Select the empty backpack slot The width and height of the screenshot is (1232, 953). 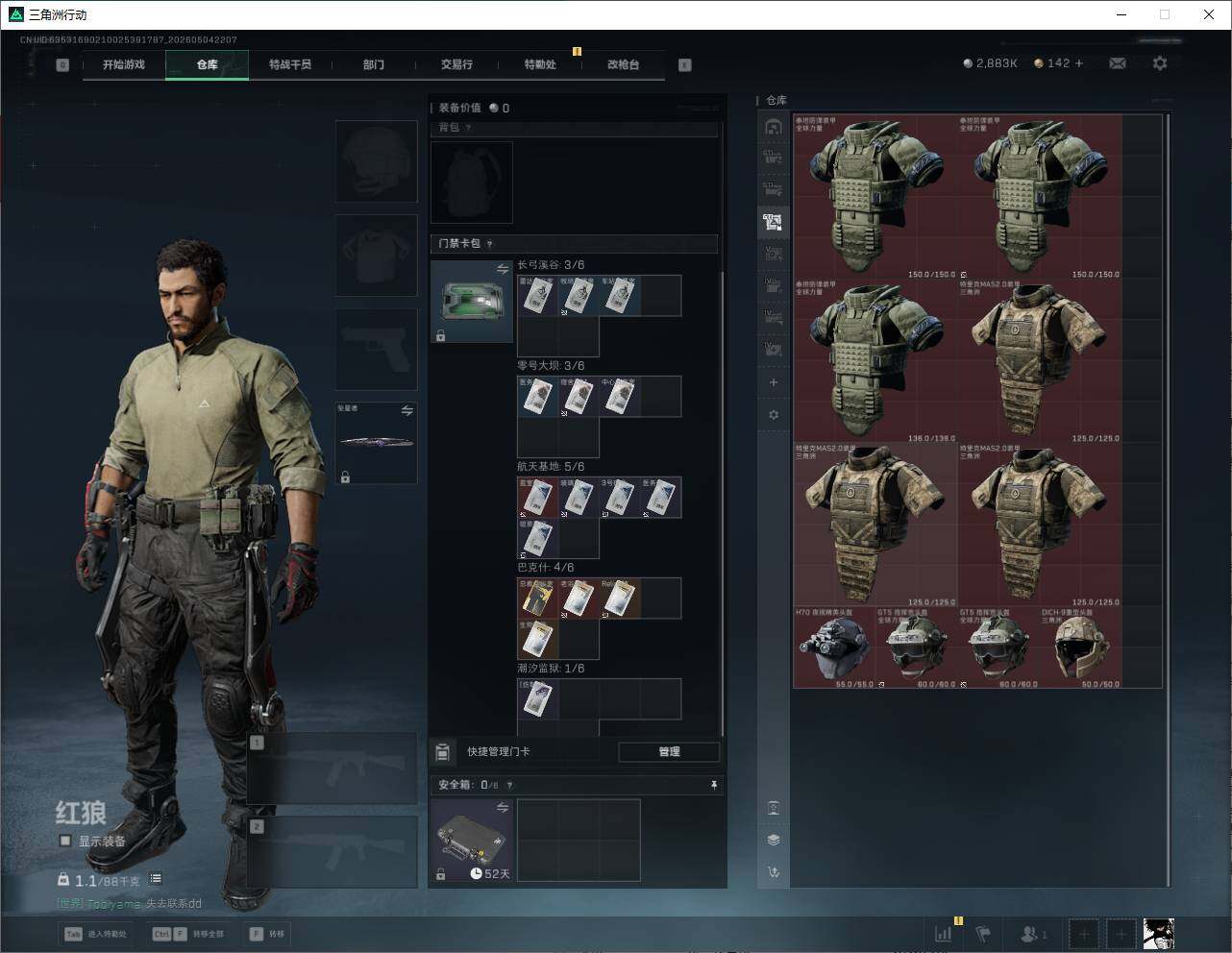point(472,183)
